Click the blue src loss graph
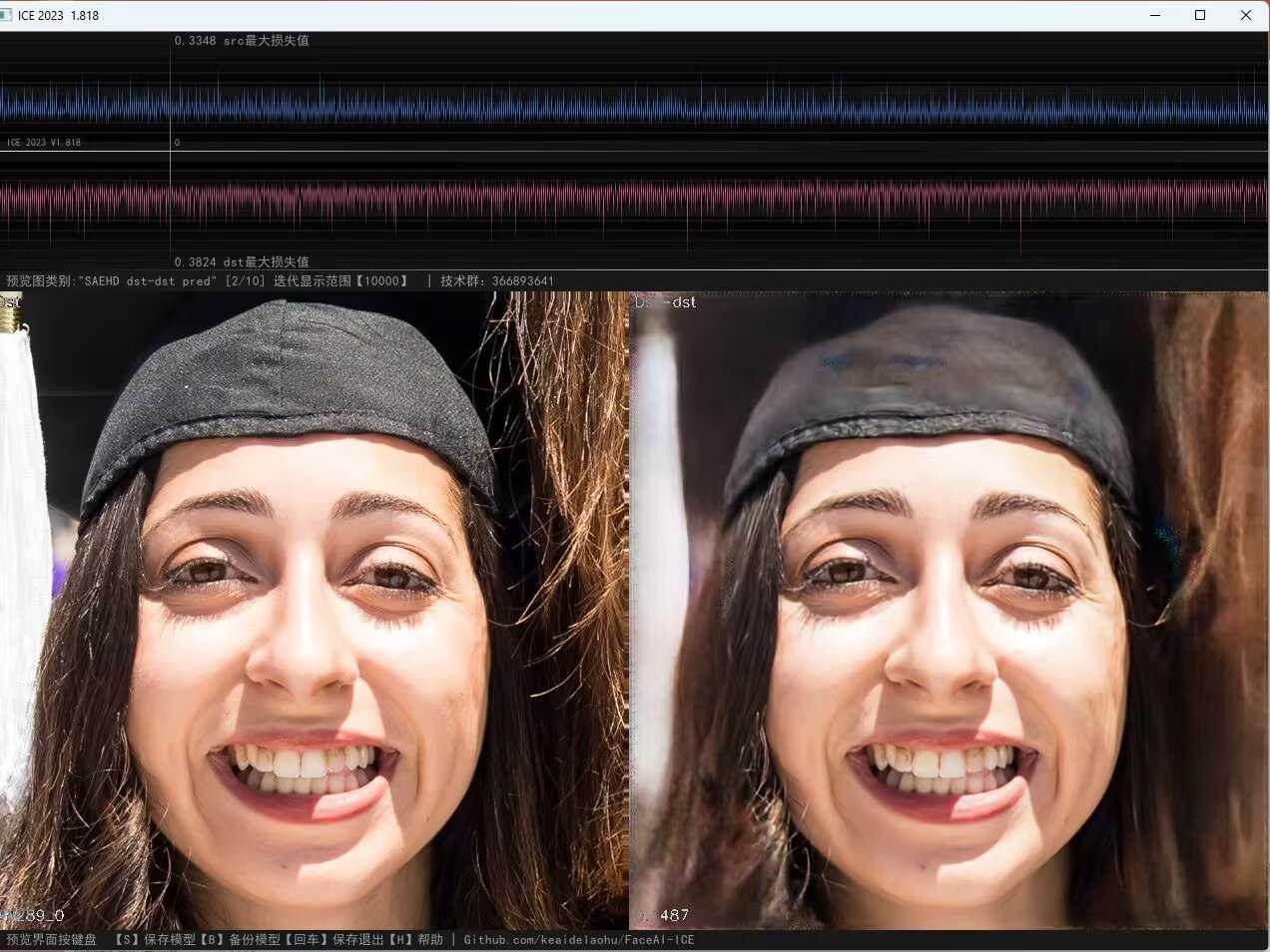This screenshot has height=952, width=1270. 699,104
